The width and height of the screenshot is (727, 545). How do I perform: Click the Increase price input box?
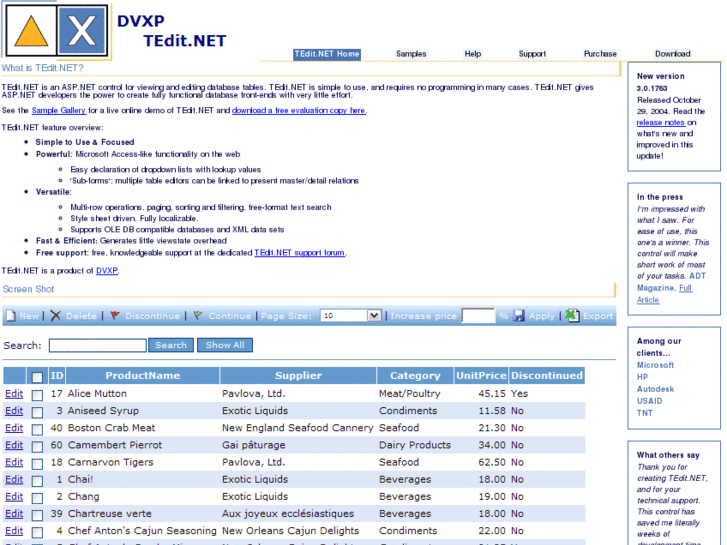(478, 316)
